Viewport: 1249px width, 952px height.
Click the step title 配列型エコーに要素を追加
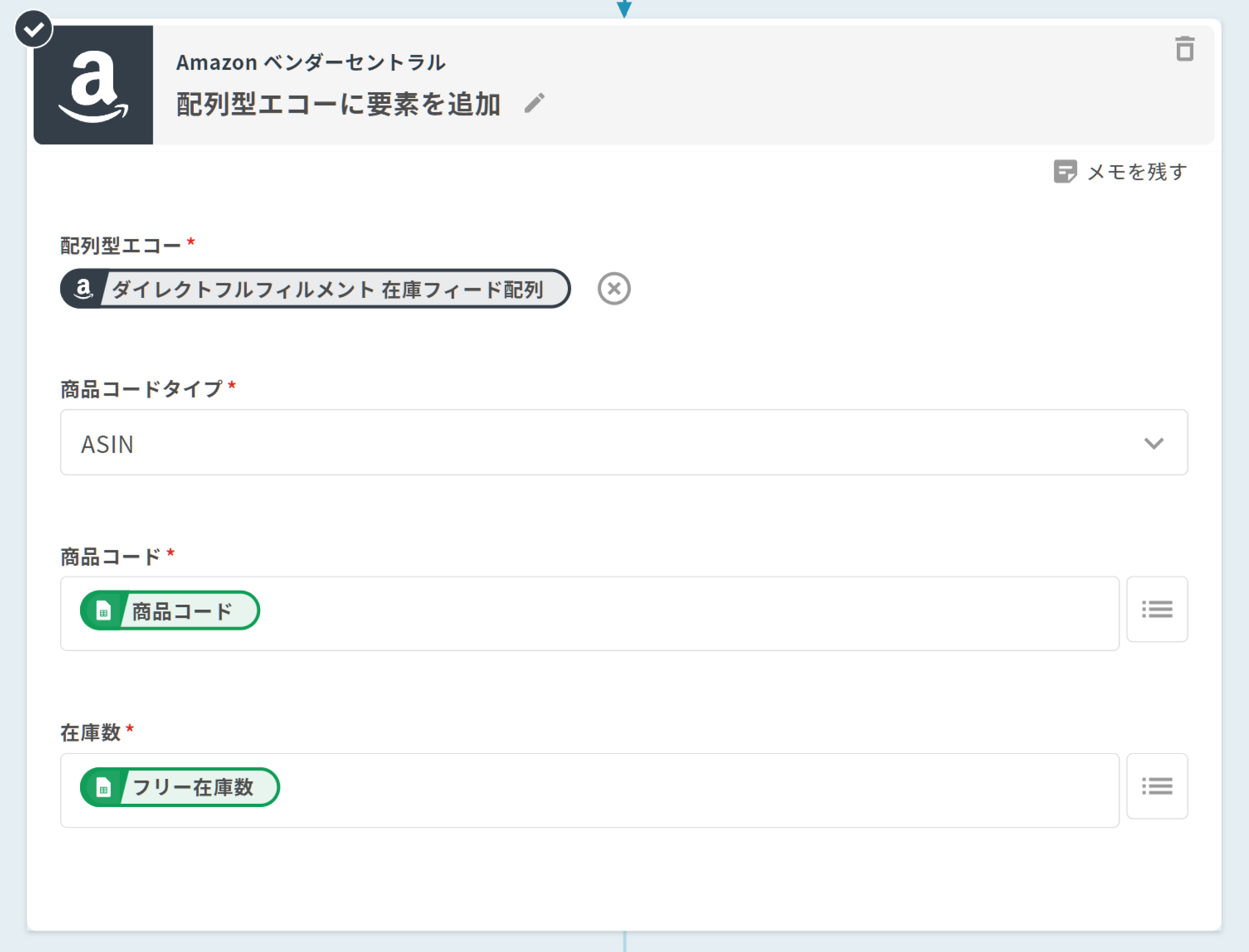339,104
